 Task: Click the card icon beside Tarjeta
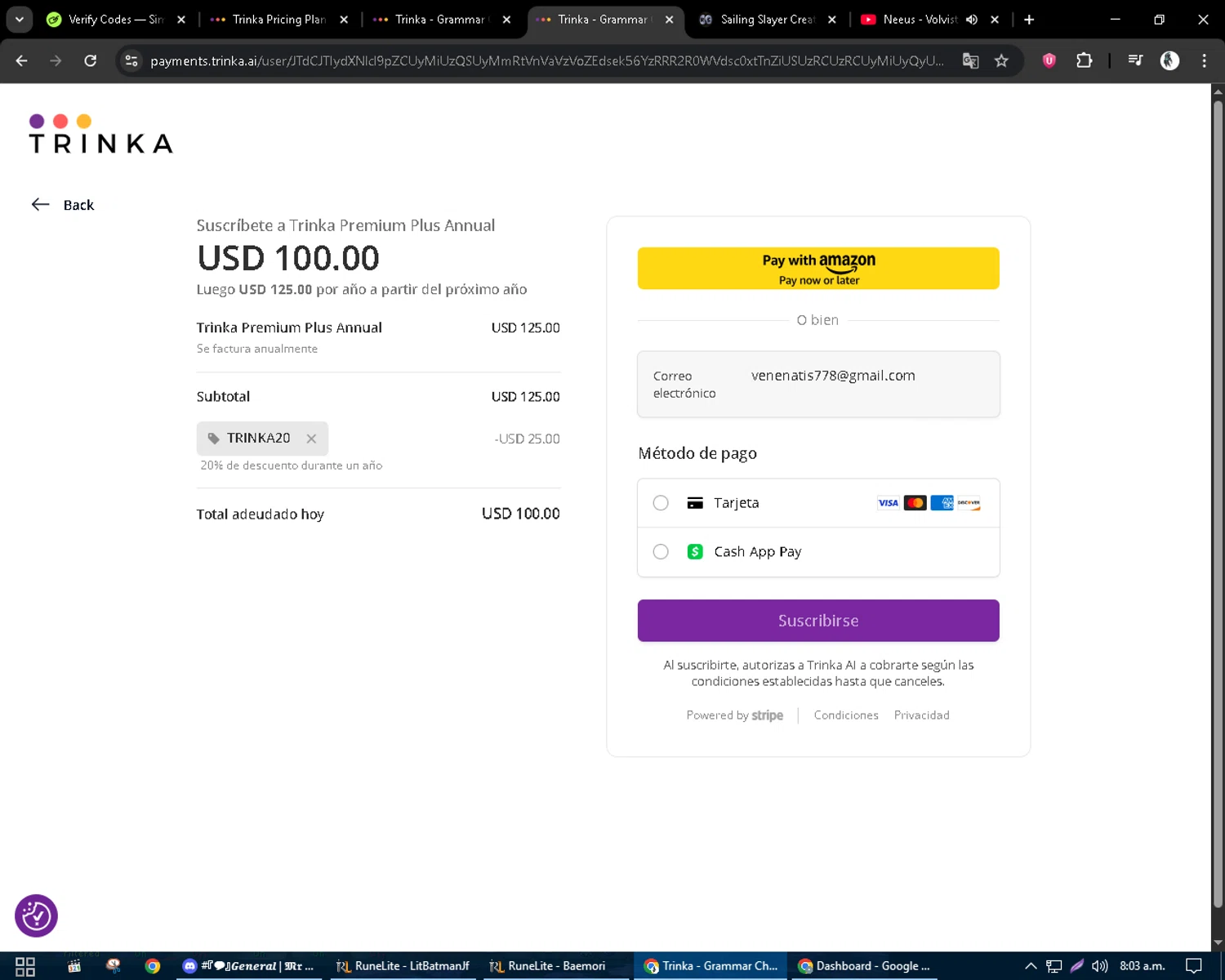[x=695, y=503]
